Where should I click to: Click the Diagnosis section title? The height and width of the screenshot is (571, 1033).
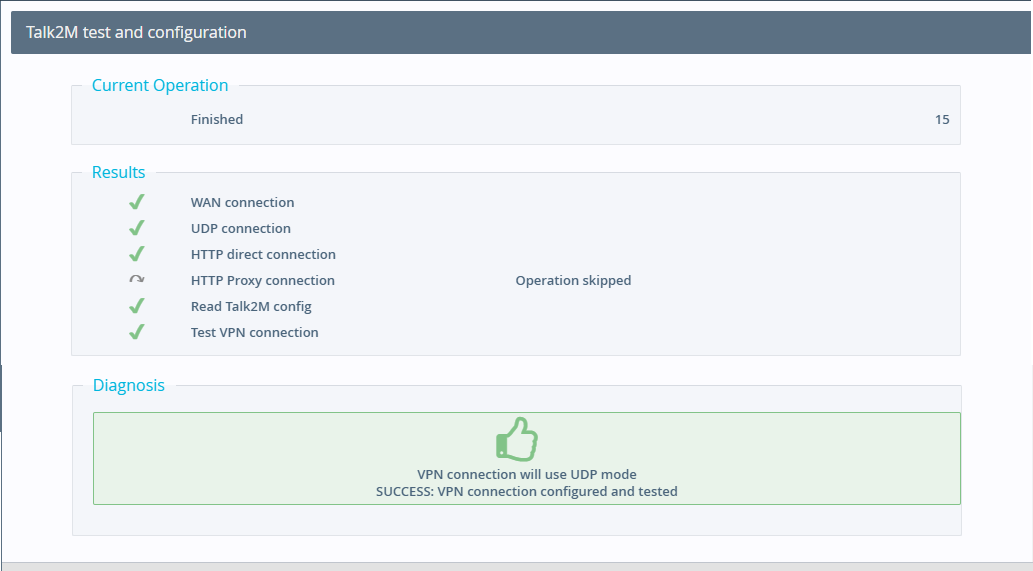click(x=128, y=385)
